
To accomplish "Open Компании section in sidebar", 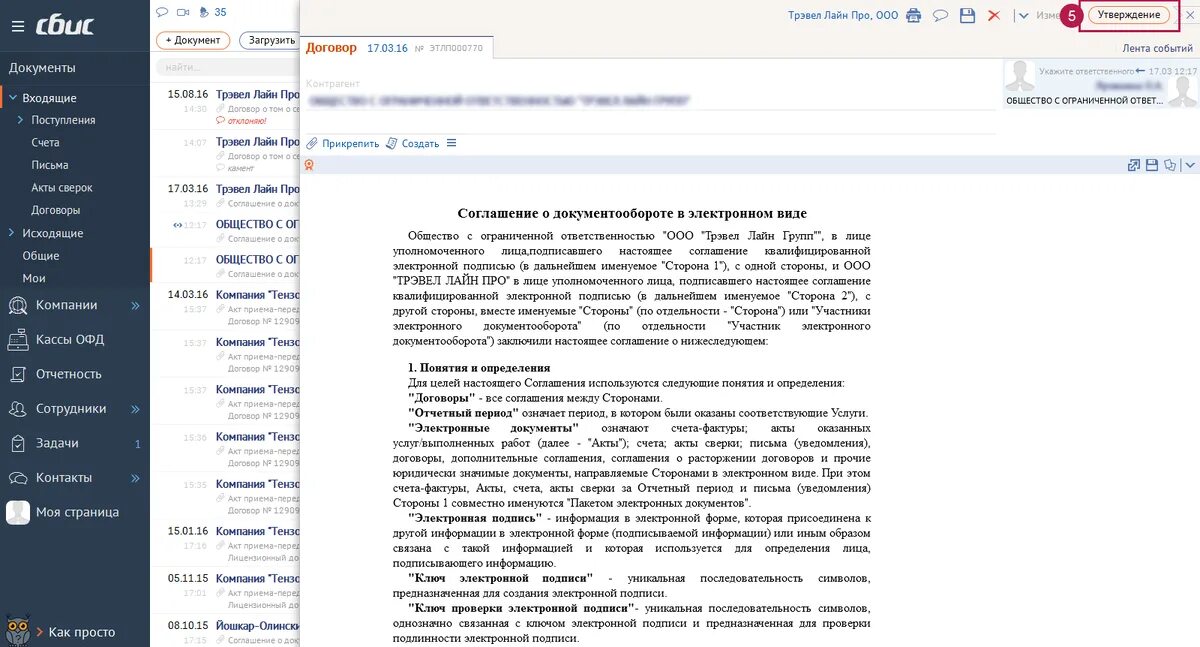I will tap(66, 305).
